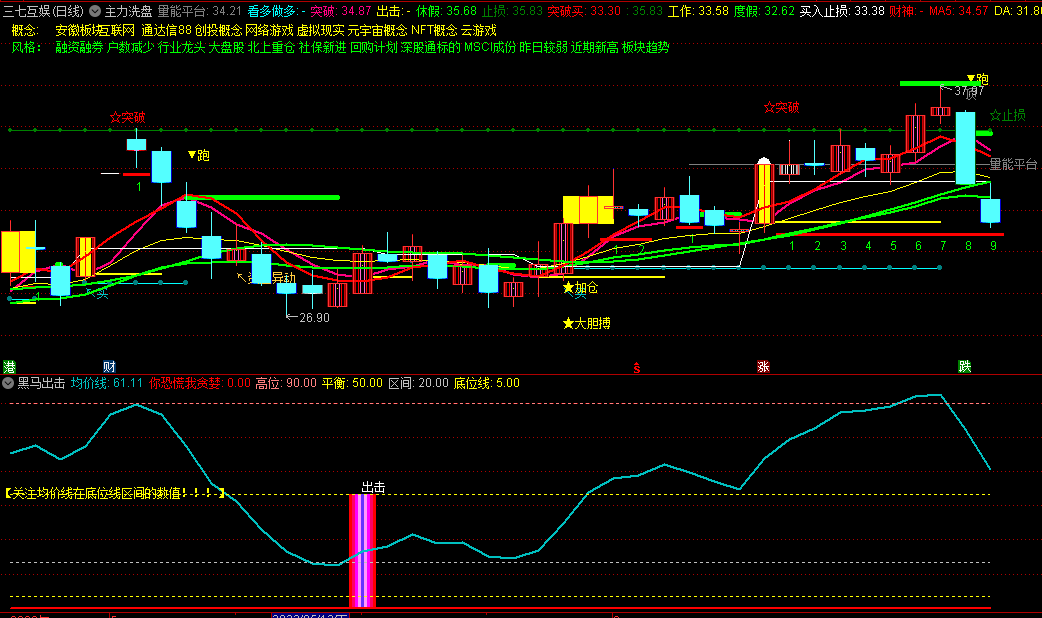This screenshot has height=618, width=1042.
Task: Click the right ☆突破 signal marker
Action: tap(782, 108)
